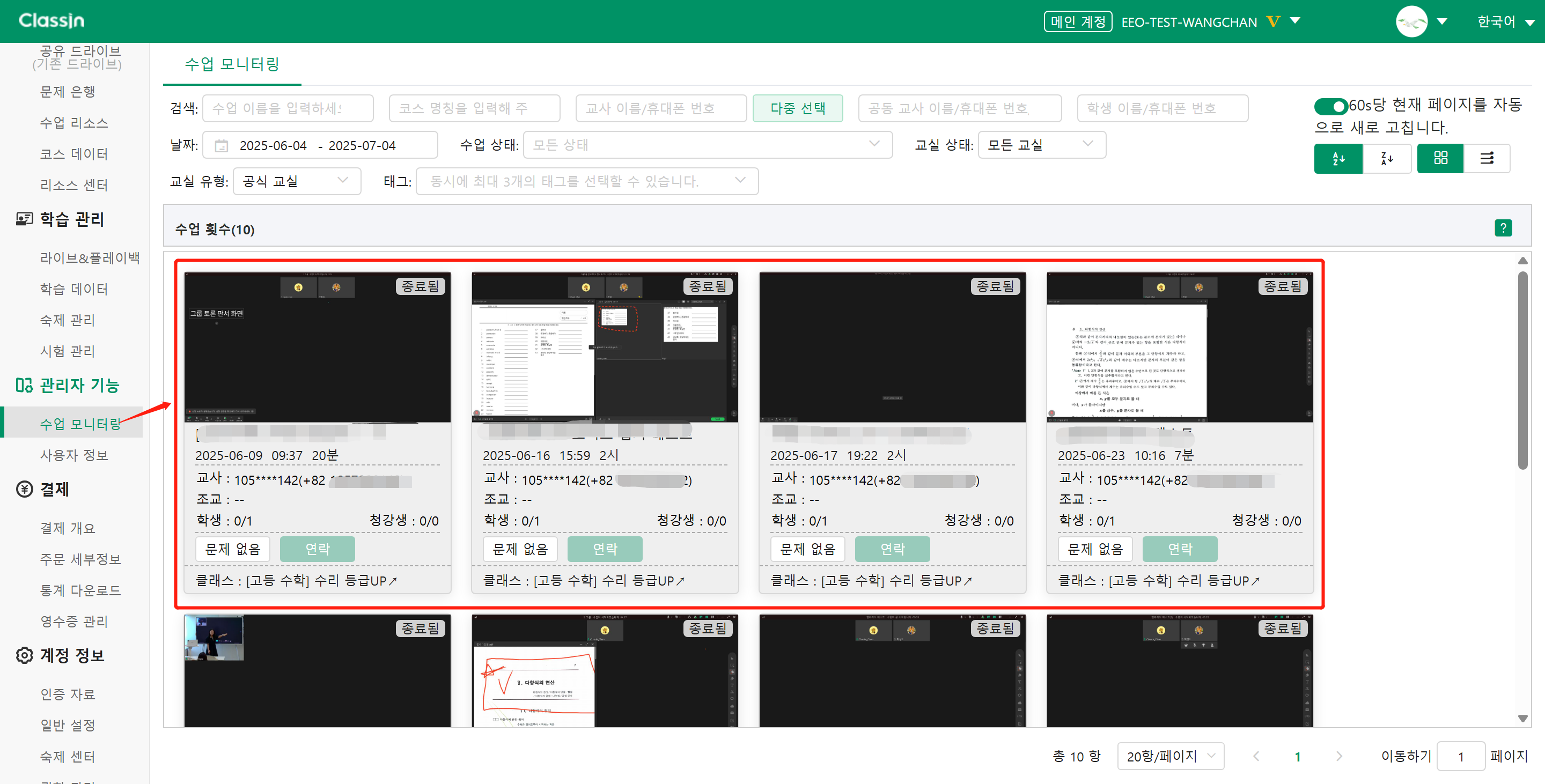1545x784 pixels.
Task: Open 영수증 관리 in sidebar
Action: [x=74, y=622]
